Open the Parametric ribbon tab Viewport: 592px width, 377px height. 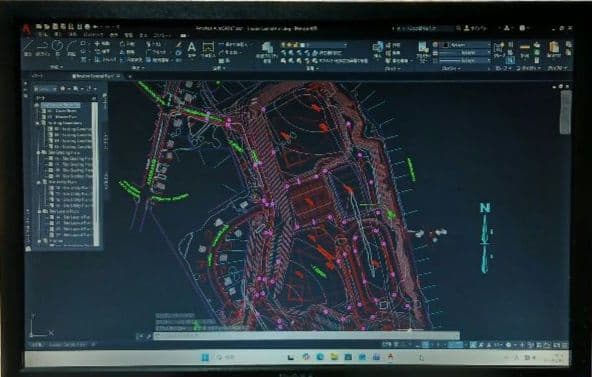click(x=93, y=35)
